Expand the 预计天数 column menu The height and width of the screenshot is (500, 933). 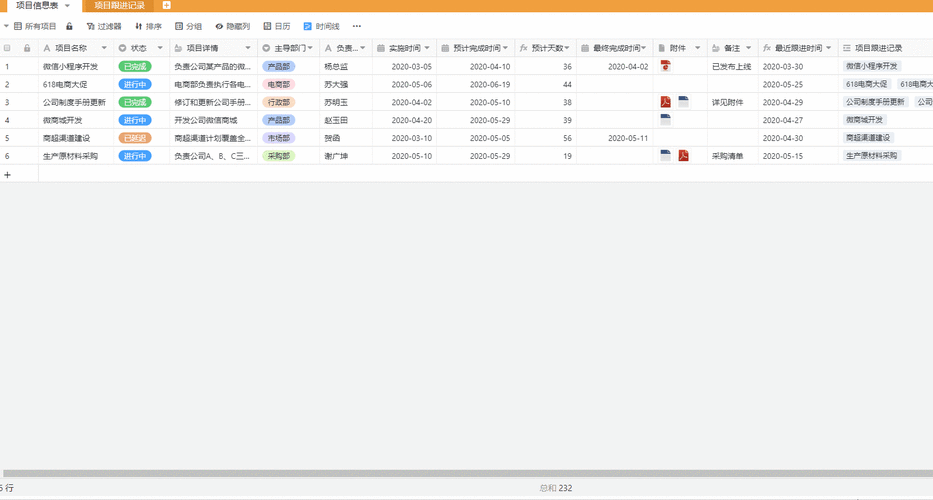[567, 48]
